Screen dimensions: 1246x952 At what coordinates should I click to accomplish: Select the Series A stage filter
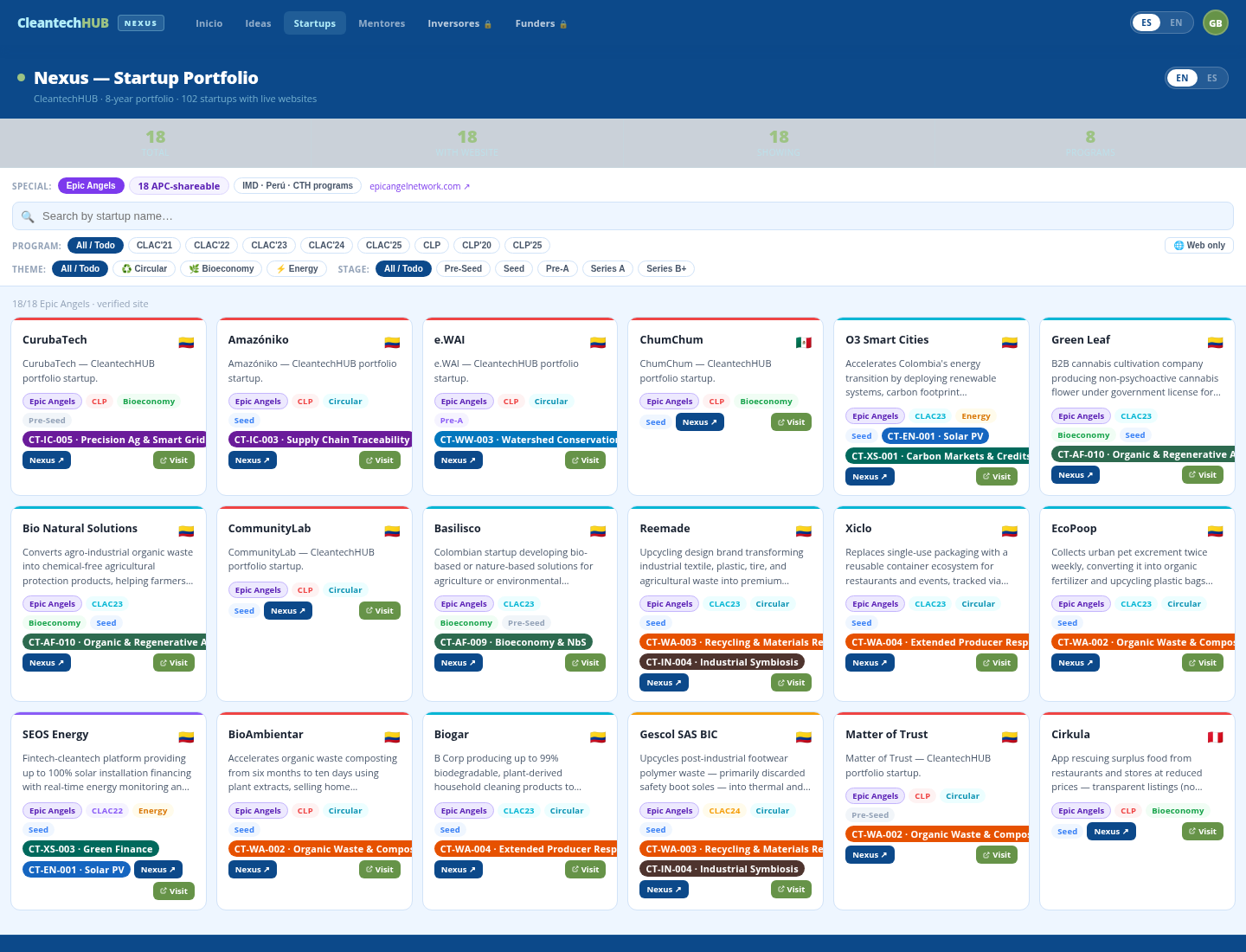click(x=607, y=268)
